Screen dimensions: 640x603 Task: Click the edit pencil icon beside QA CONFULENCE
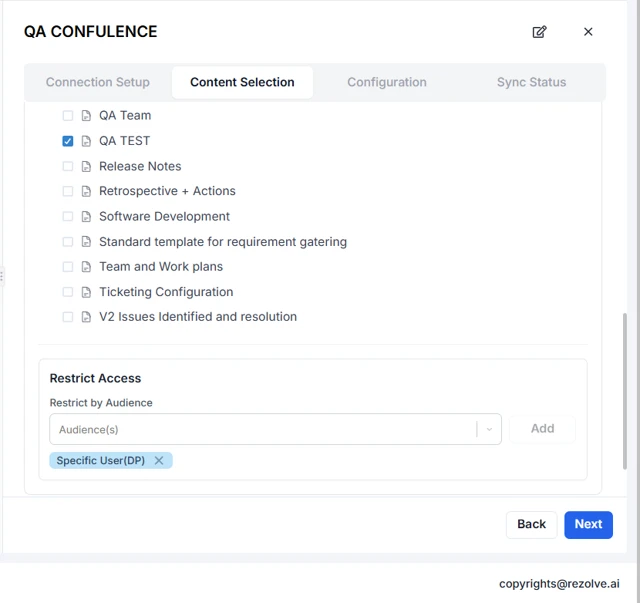click(x=539, y=32)
